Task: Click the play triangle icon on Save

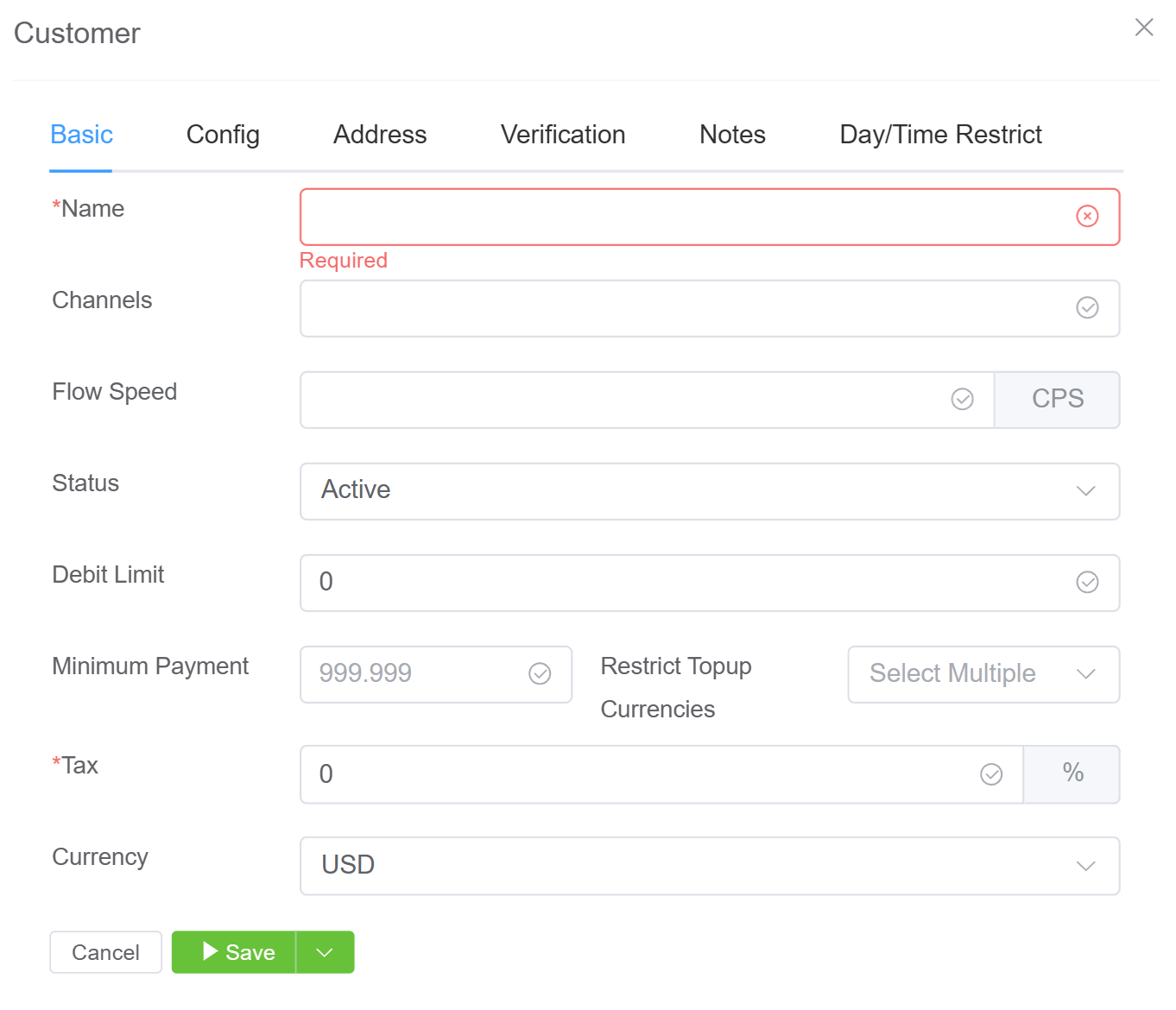Action: 210,951
